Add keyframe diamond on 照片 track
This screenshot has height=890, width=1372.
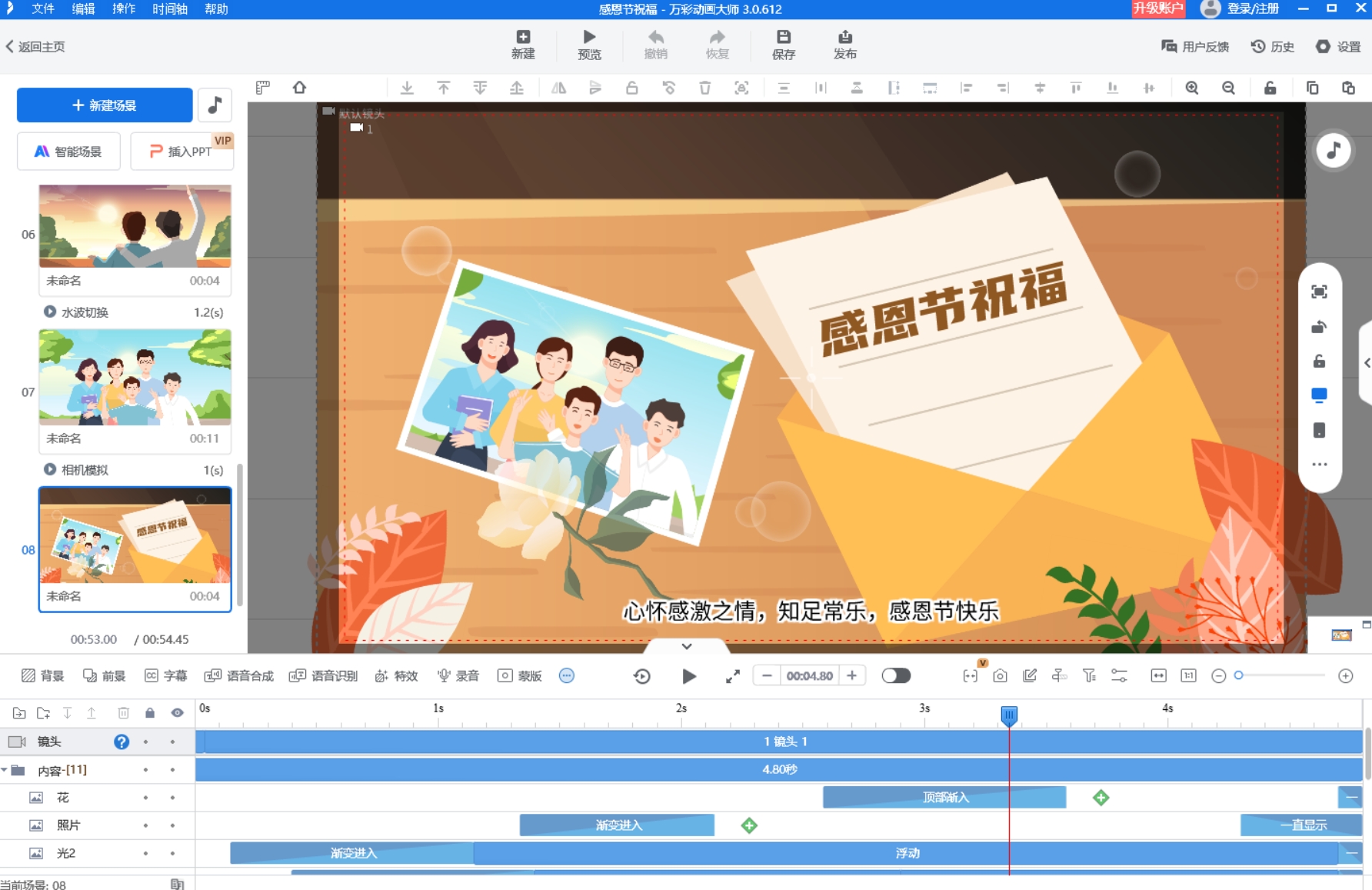click(749, 825)
